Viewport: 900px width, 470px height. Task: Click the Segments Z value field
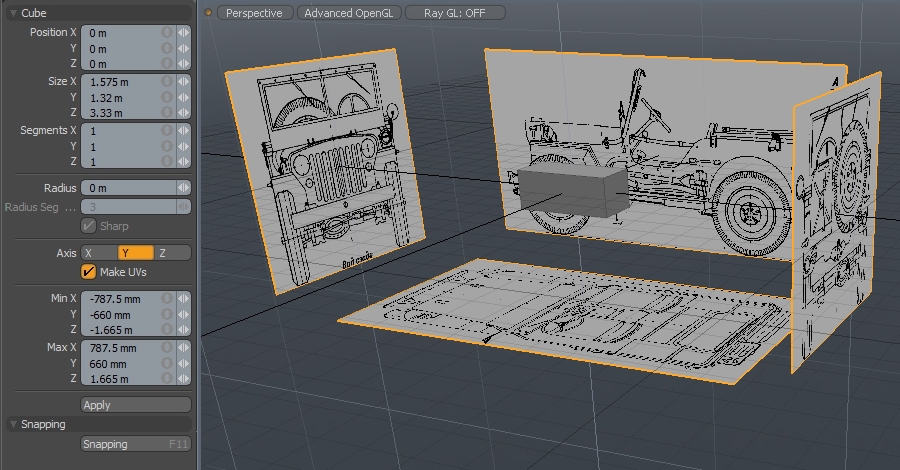[129, 161]
